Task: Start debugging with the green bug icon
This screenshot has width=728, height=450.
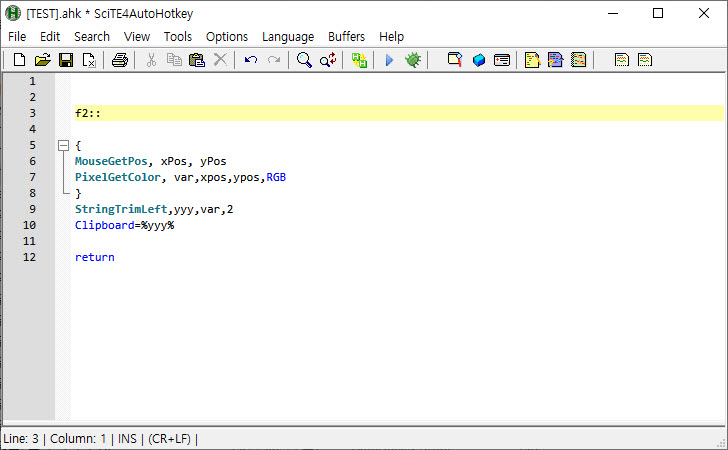Action: (x=413, y=60)
